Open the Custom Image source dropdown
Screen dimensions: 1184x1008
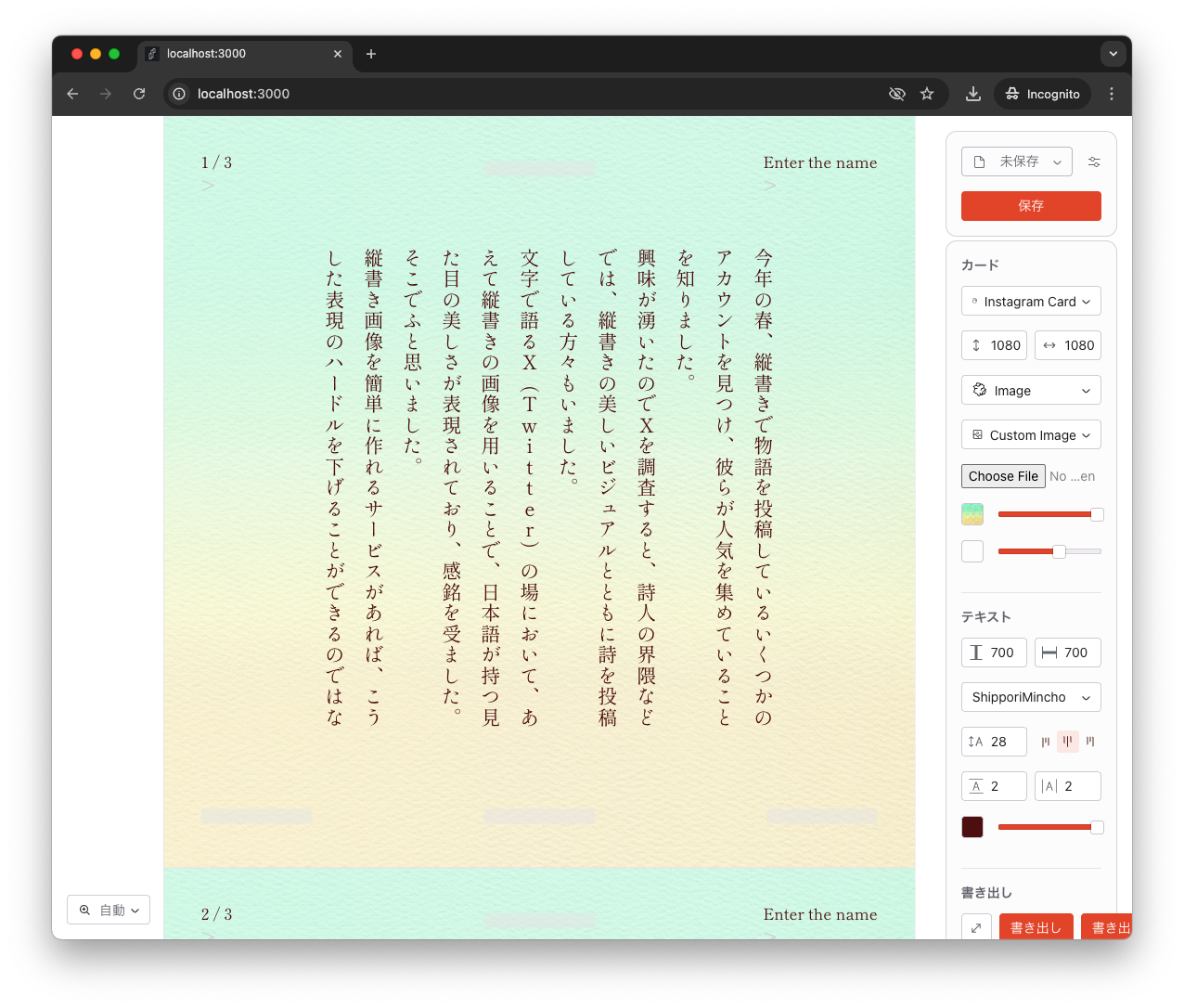click(1031, 434)
